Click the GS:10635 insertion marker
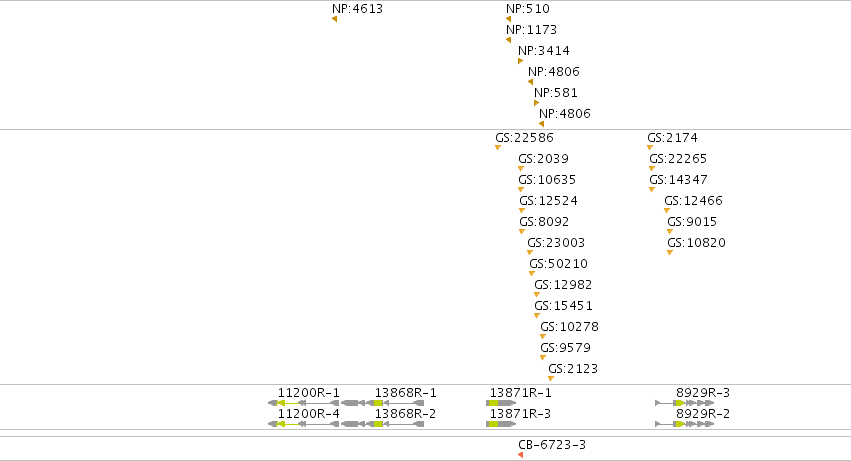Screen dimensions: 851x461 click(521, 190)
